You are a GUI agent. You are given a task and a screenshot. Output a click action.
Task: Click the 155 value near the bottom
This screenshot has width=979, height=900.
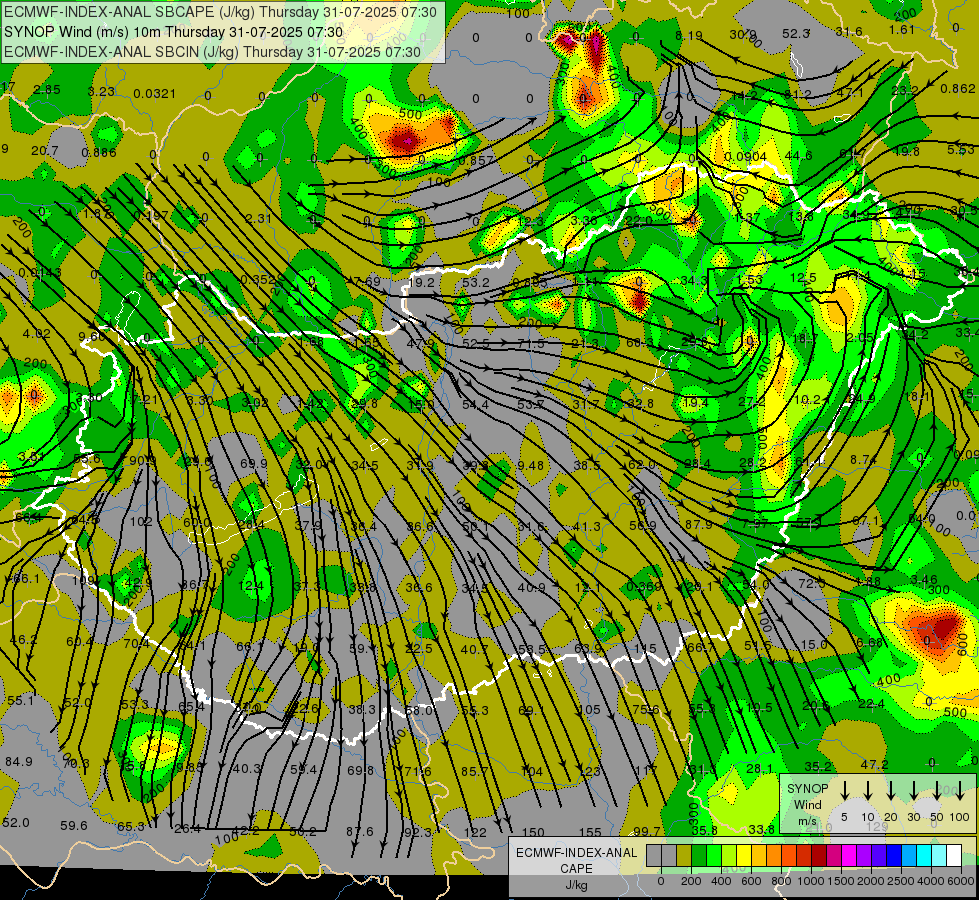tap(590, 832)
